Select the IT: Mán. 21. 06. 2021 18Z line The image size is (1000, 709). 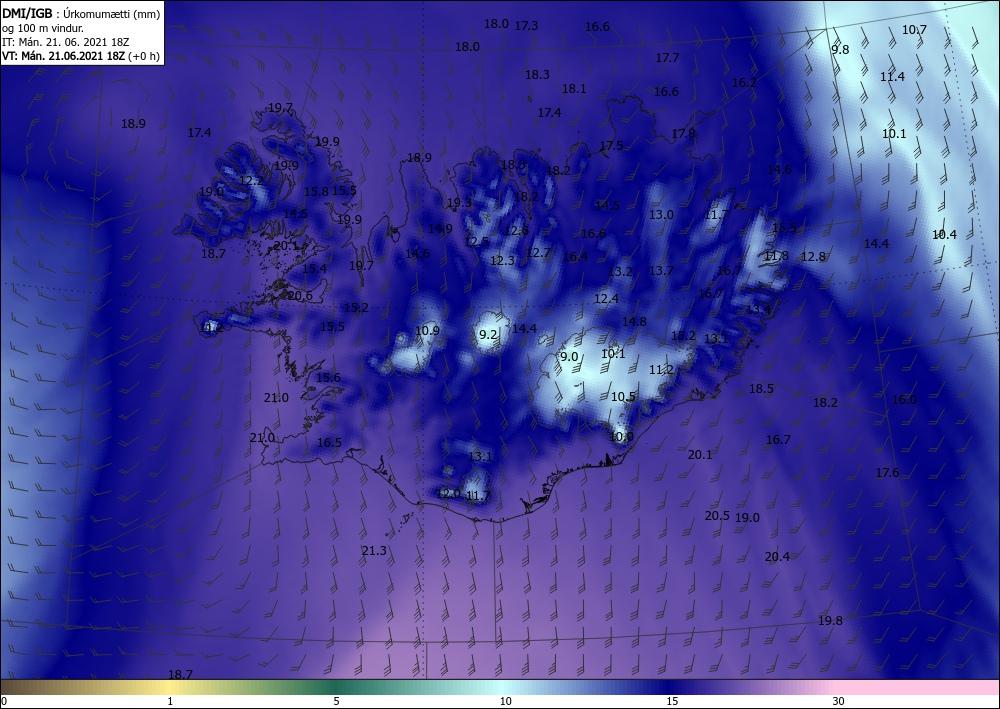tap(66, 42)
